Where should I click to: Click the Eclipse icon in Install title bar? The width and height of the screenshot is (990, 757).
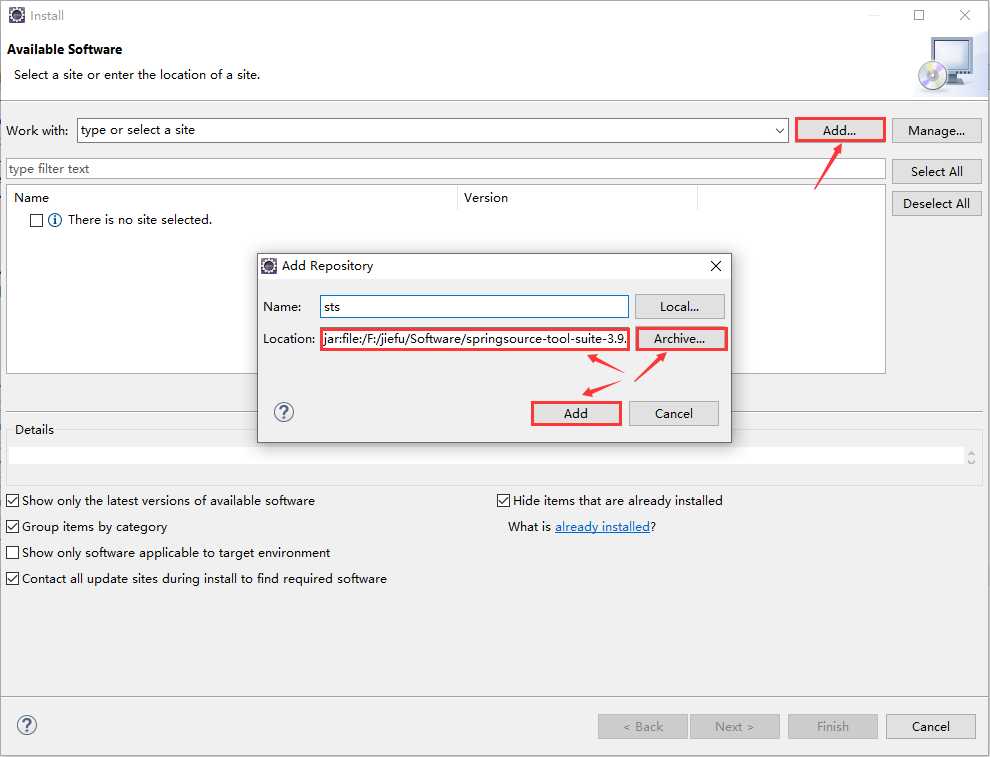tap(16, 15)
